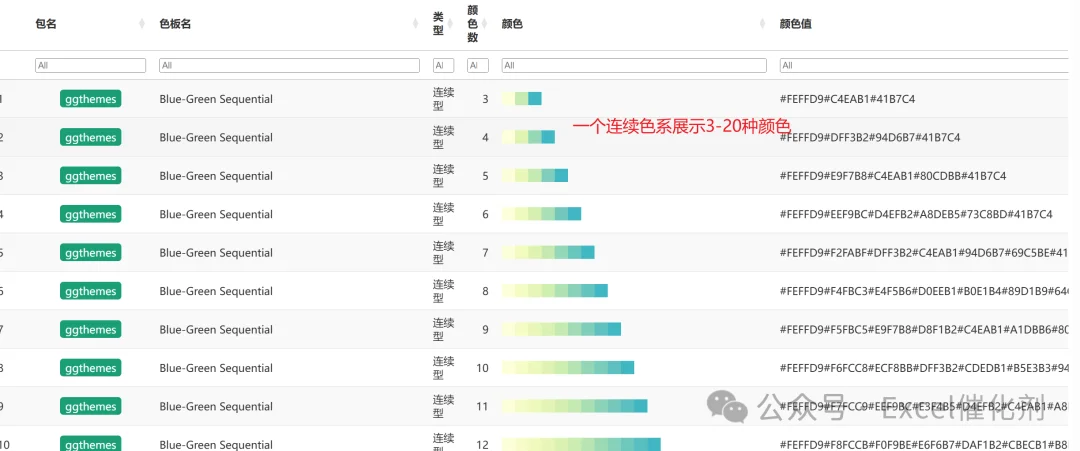The image size is (1080, 451).
Task: Select Blue-Green Sequential in the 11-color row
Action: 216,407
